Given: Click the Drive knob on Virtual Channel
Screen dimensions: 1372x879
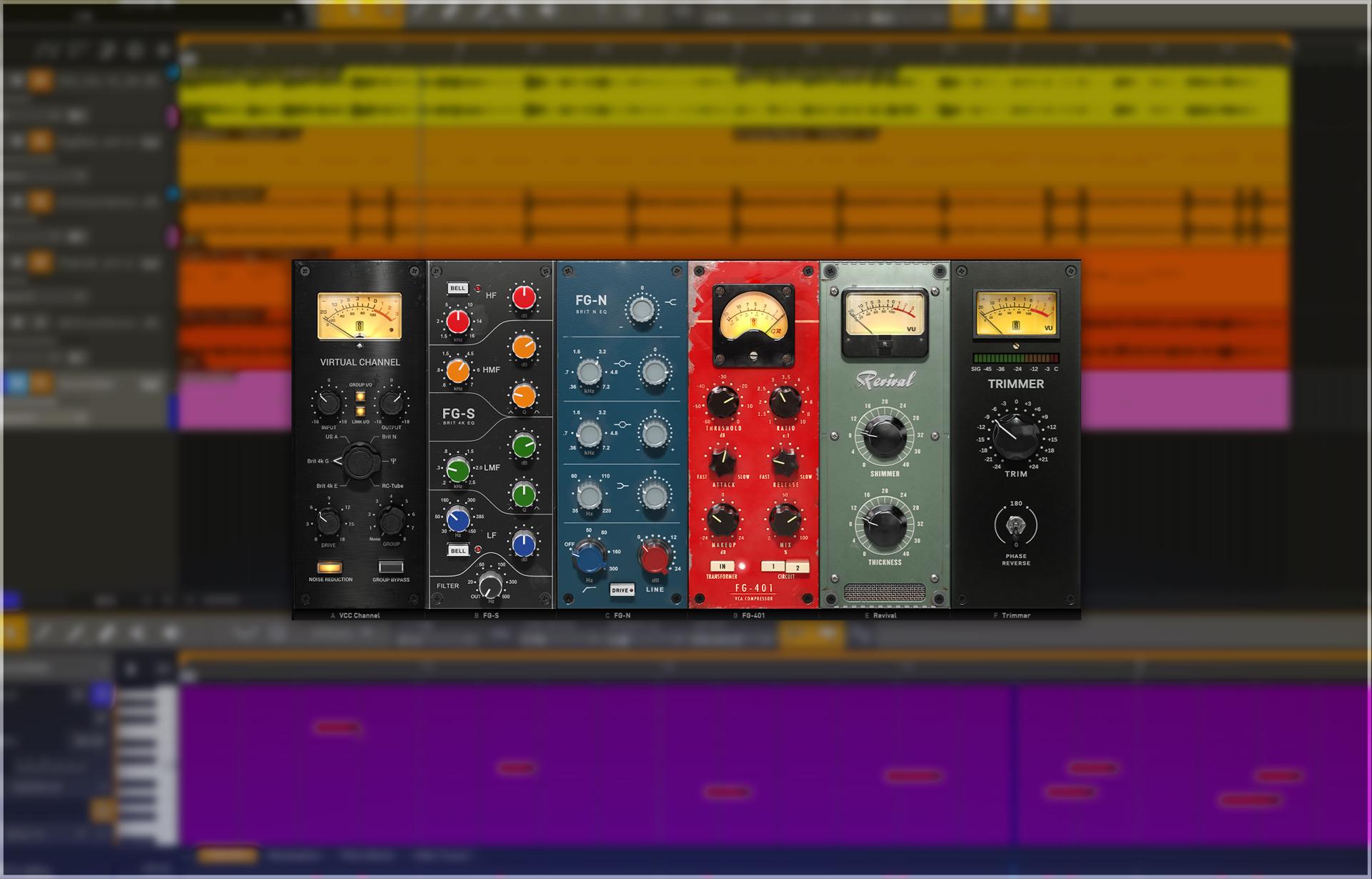Looking at the screenshot, I should pos(328,521).
